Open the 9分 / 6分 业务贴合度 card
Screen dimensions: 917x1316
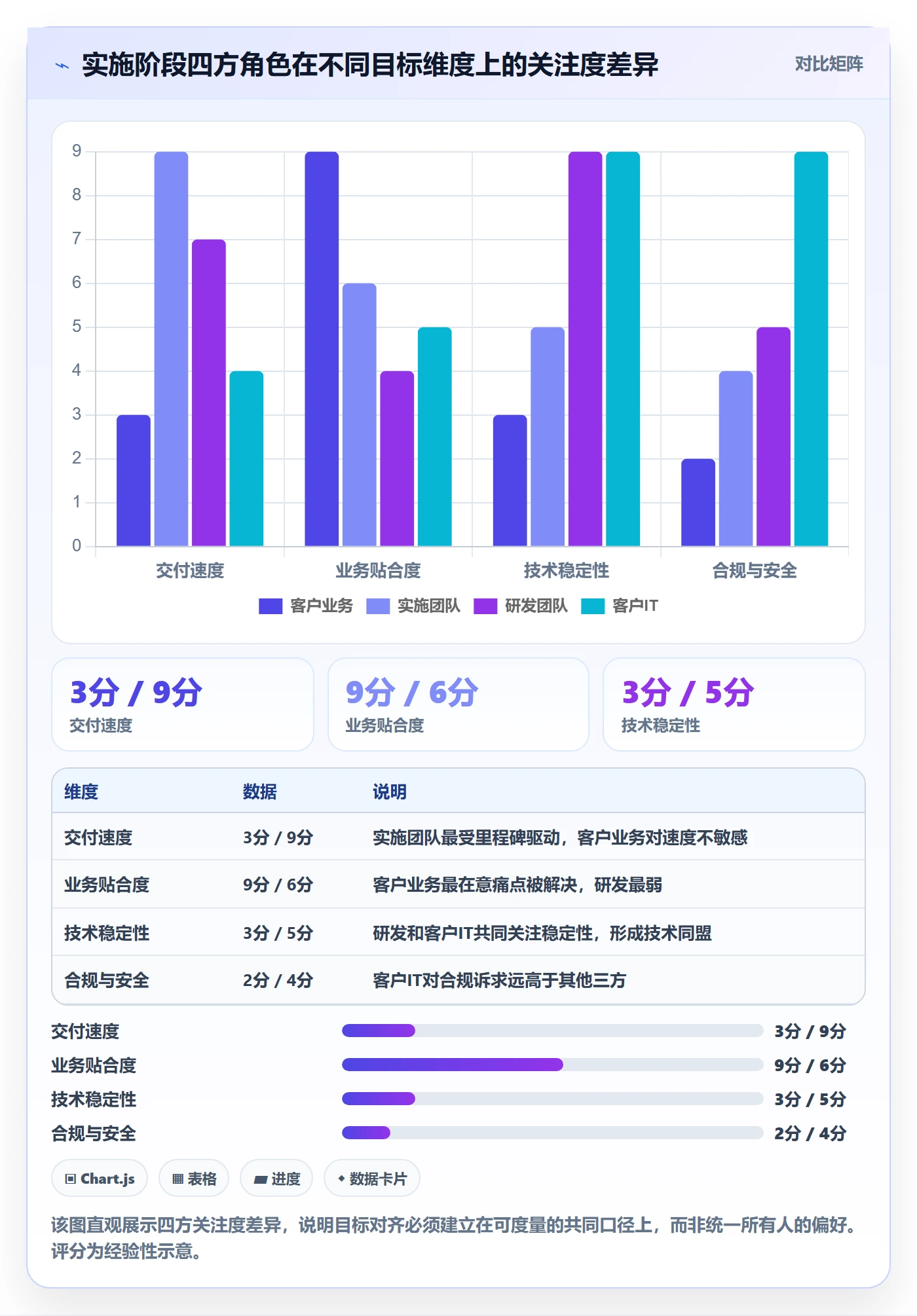pyautogui.click(x=458, y=704)
